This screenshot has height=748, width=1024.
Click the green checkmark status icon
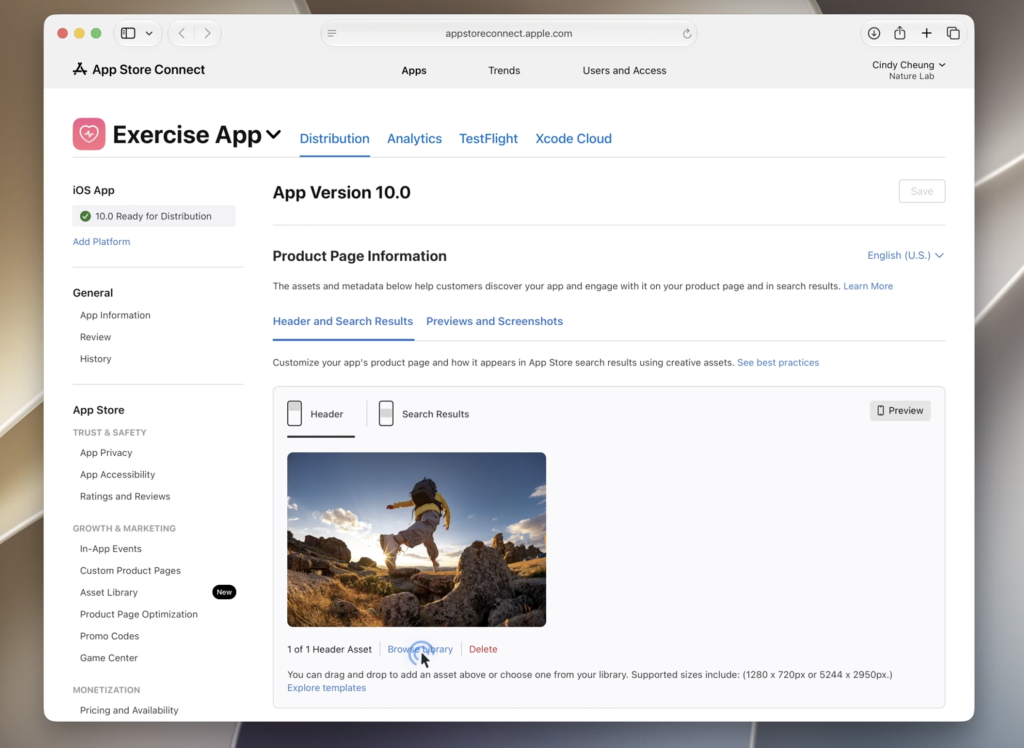point(85,216)
